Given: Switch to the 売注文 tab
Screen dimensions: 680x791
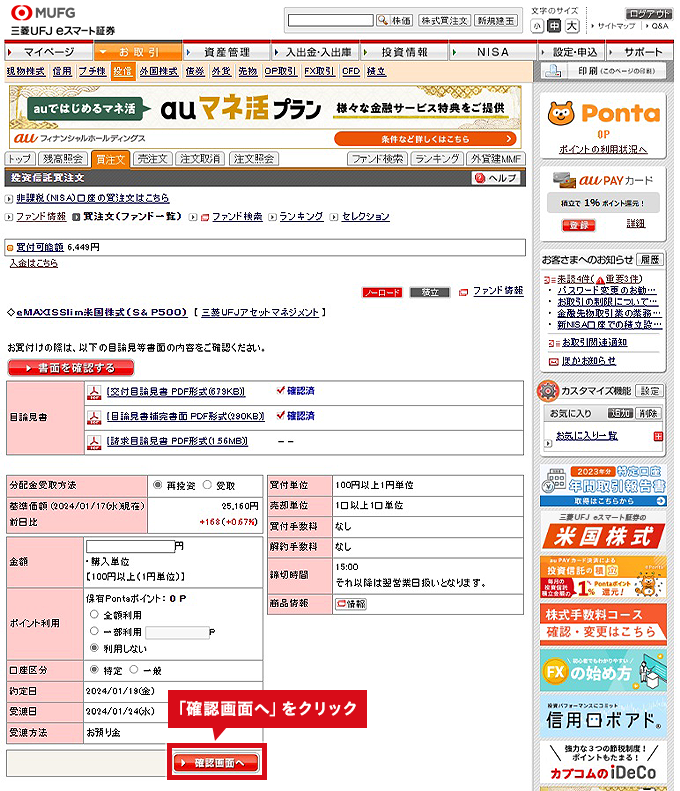Looking at the screenshot, I should pyautogui.click(x=152, y=159).
